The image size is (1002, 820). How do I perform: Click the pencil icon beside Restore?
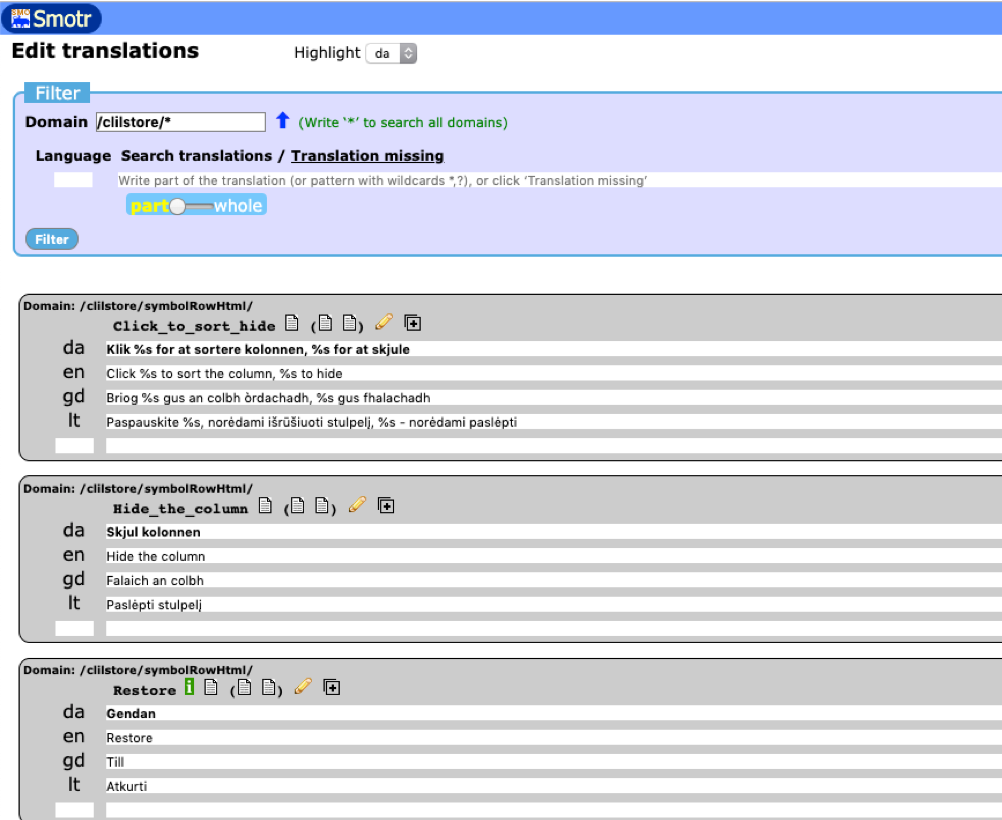tap(303, 688)
